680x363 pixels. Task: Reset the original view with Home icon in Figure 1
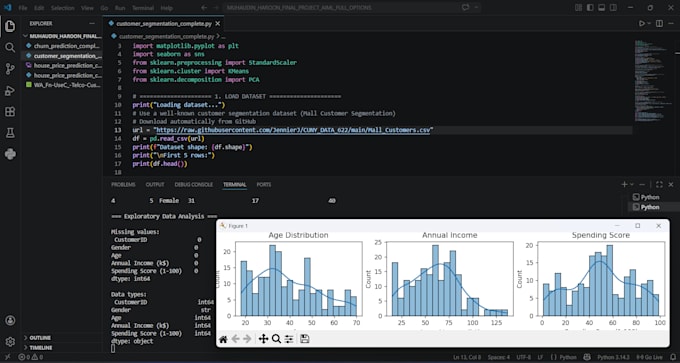point(223,339)
